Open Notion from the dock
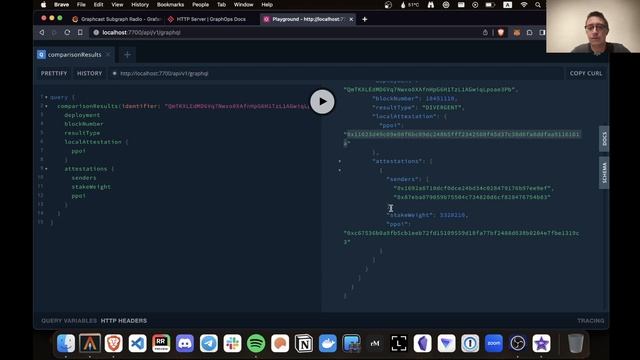The width and height of the screenshot is (640, 360). coord(304,343)
